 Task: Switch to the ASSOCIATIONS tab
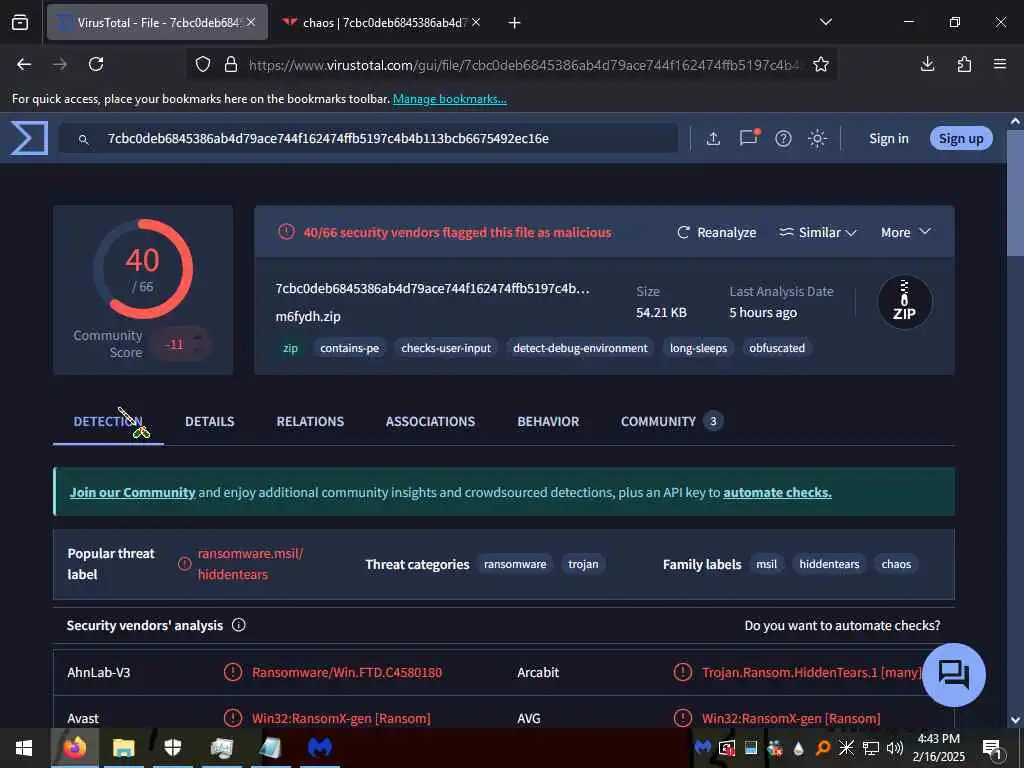[430, 422]
